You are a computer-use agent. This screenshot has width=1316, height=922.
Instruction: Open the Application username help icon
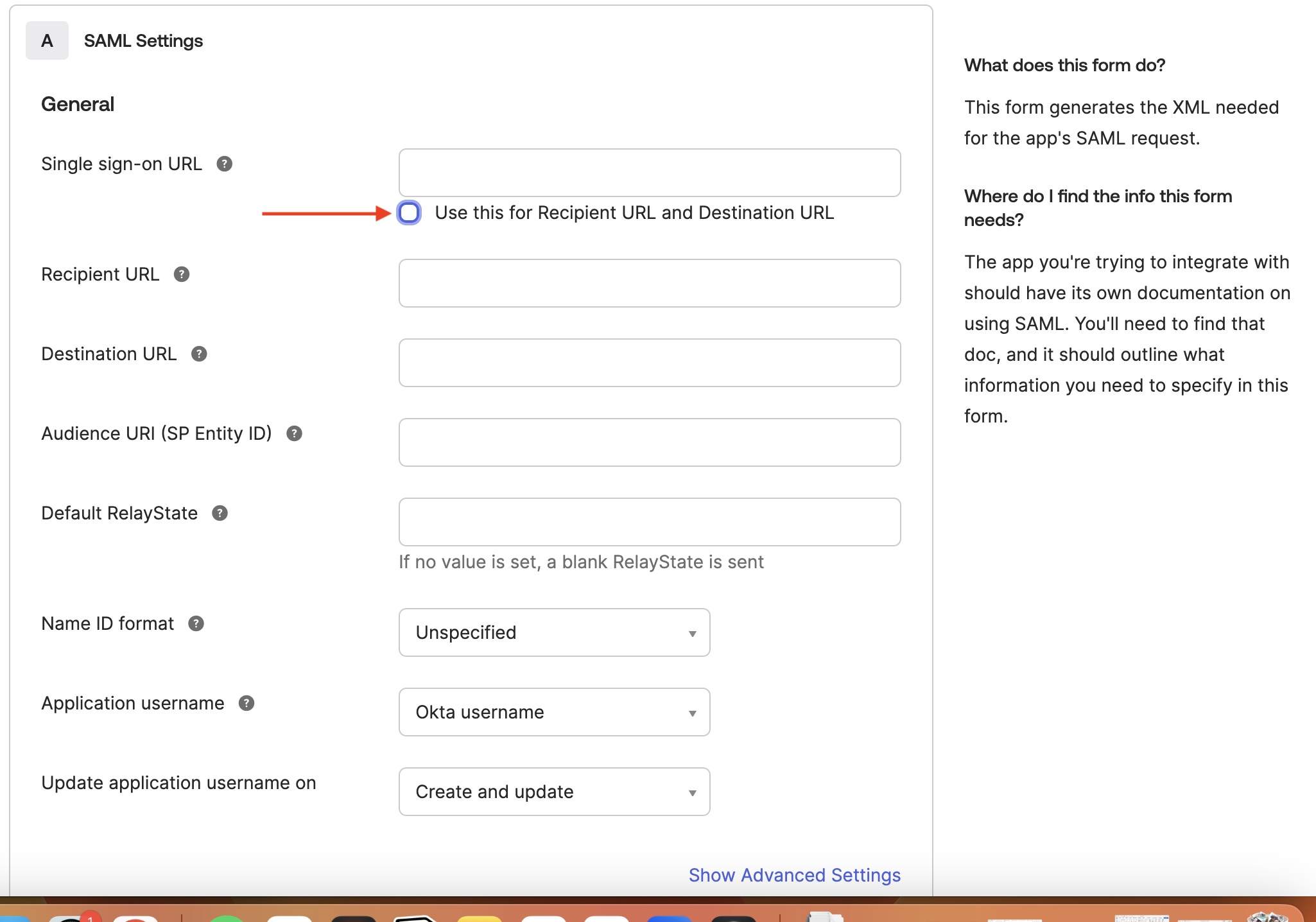246,702
